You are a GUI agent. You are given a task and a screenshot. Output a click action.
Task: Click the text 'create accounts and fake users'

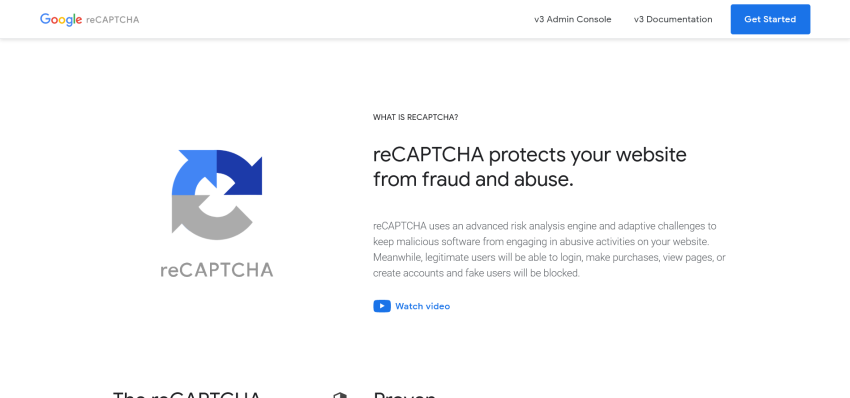[x=440, y=273]
